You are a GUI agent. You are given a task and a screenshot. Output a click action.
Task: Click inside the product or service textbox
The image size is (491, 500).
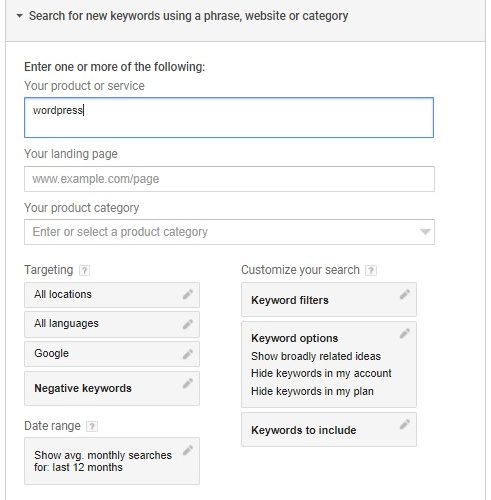point(229,118)
